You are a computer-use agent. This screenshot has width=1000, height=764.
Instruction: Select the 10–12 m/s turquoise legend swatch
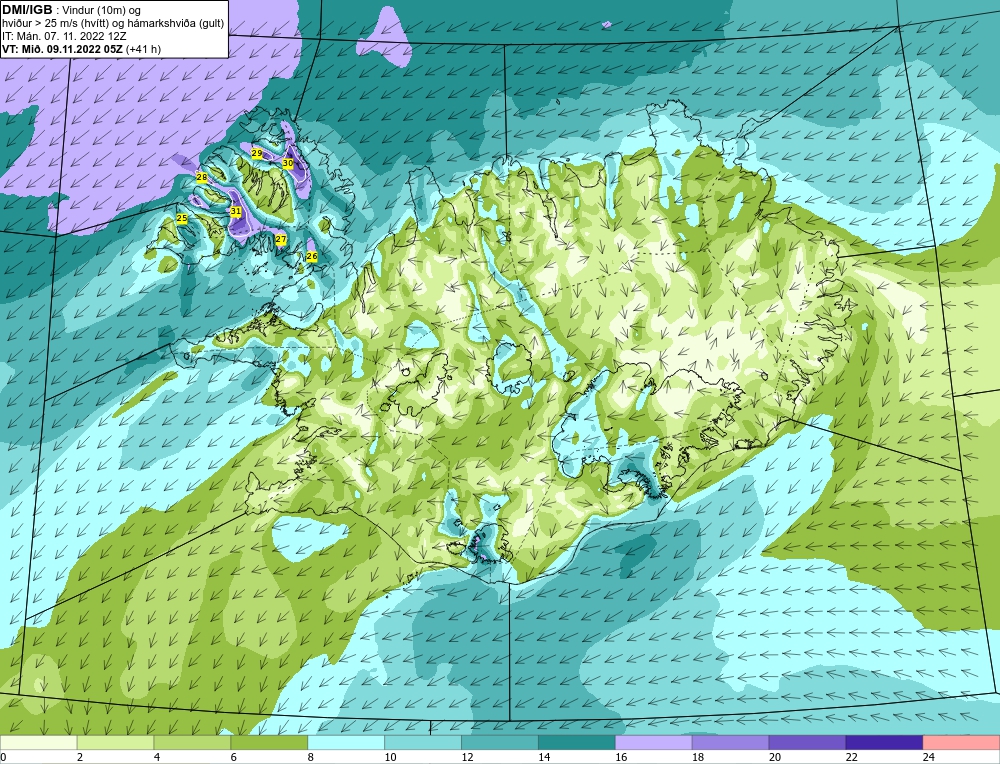[423, 743]
